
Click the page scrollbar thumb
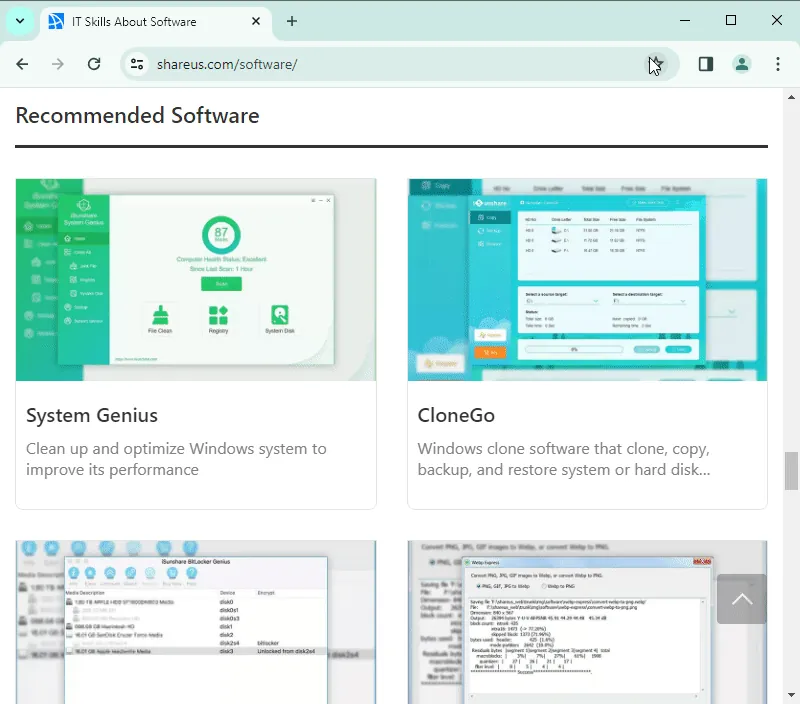coord(791,470)
